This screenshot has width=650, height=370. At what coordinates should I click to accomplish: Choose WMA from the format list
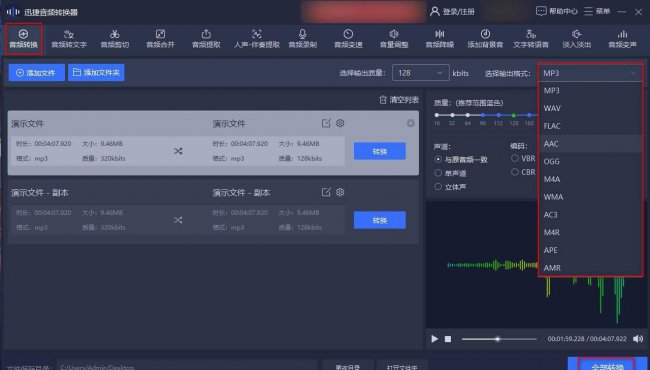[x=590, y=197]
